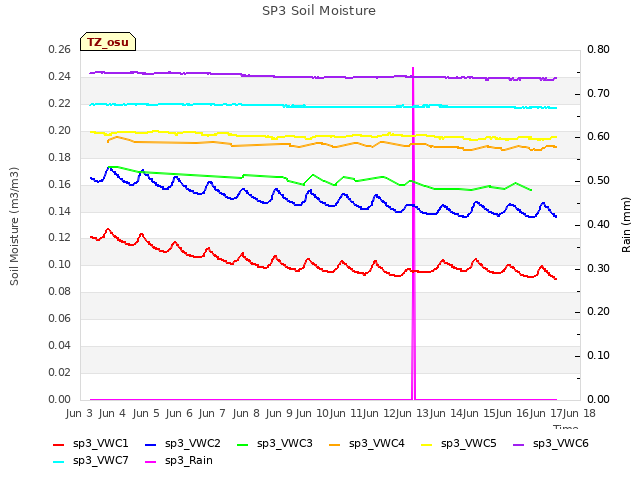640x480 pixels.
Task: Click the Rain (mm) axis label
Action: pyautogui.click(x=626, y=225)
